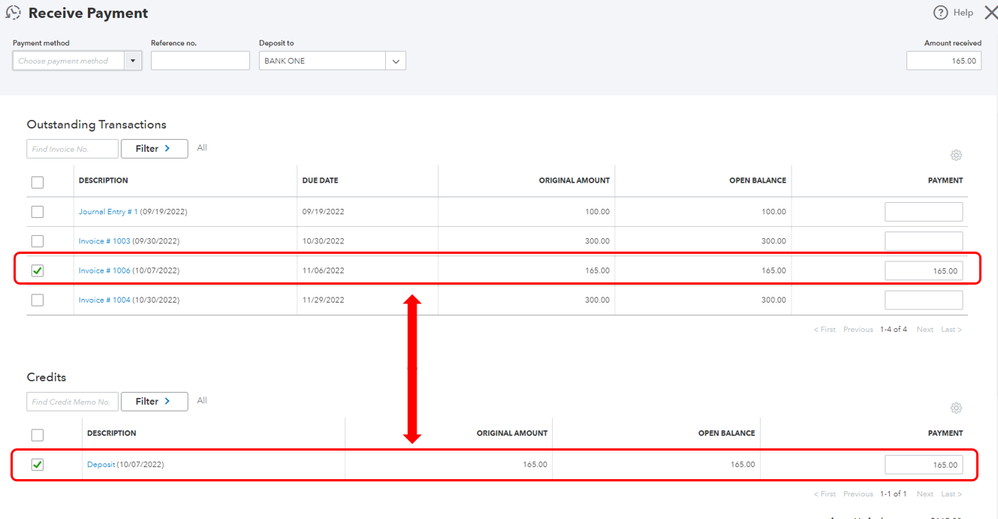Screen dimensions: 998x519
Task: Click the 1-1 of 1 page indicator
Action: [x=893, y=494]
